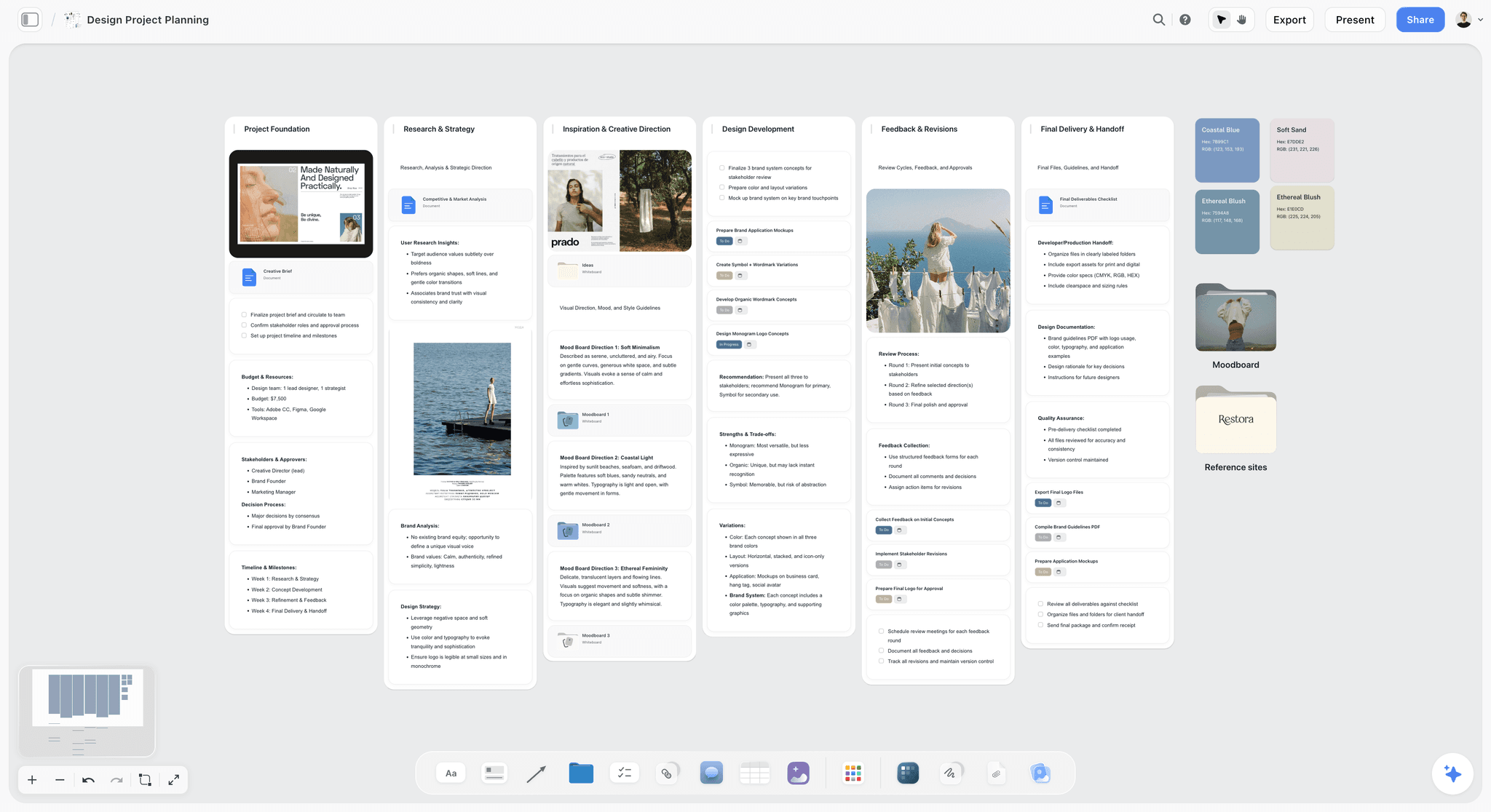
Task: Open status tag on Collect Feedback on Initial Concepts
Action: 883,530
